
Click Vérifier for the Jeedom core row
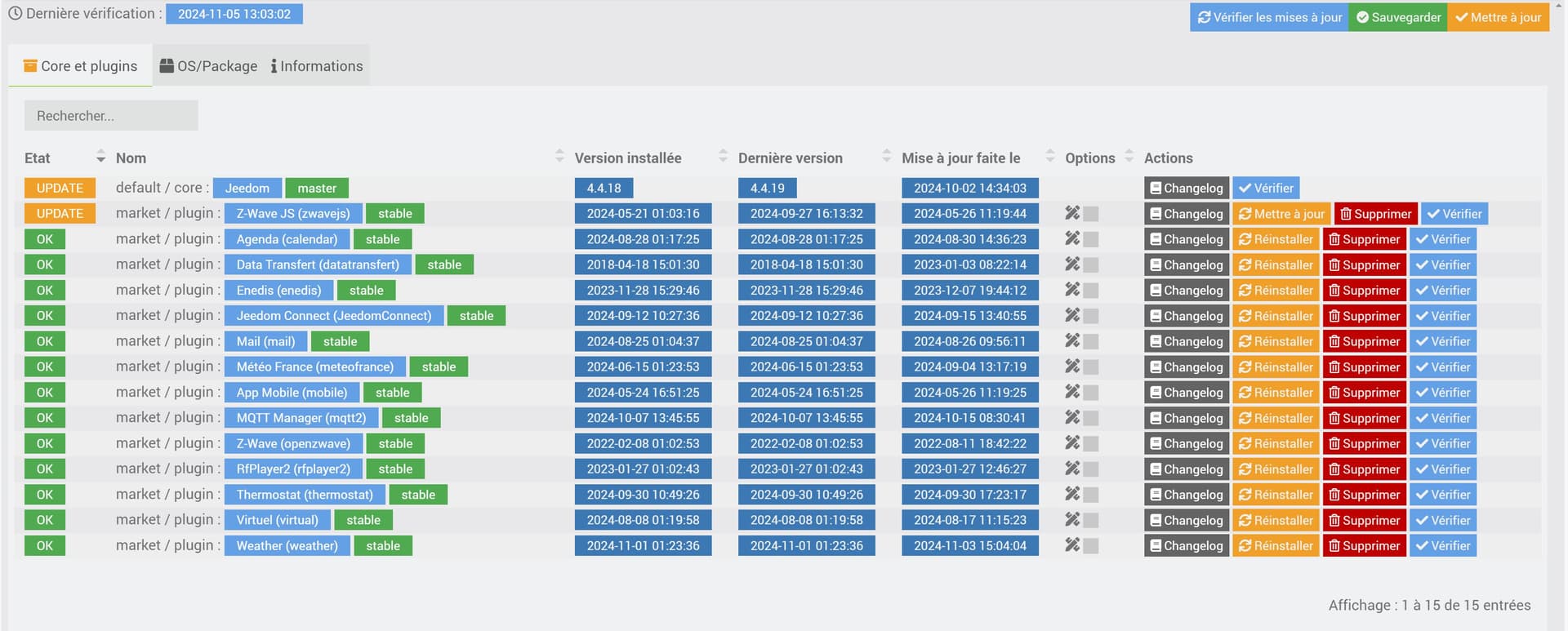[x=1266, y=188]
